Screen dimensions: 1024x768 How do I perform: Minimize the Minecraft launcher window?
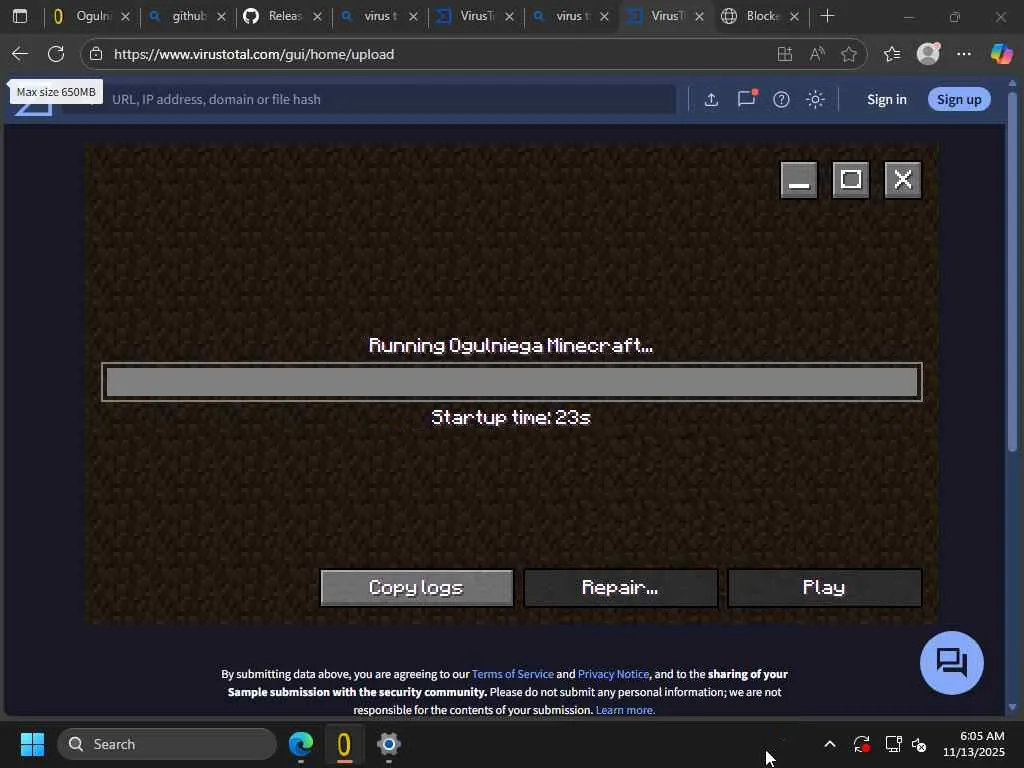click(799, 180)
